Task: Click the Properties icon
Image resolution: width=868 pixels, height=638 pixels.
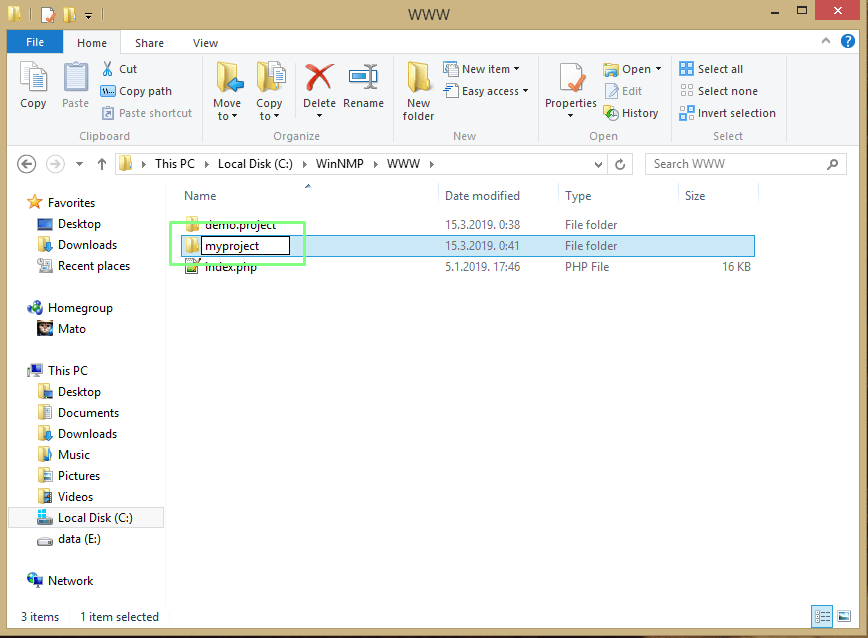Action: 571,77
